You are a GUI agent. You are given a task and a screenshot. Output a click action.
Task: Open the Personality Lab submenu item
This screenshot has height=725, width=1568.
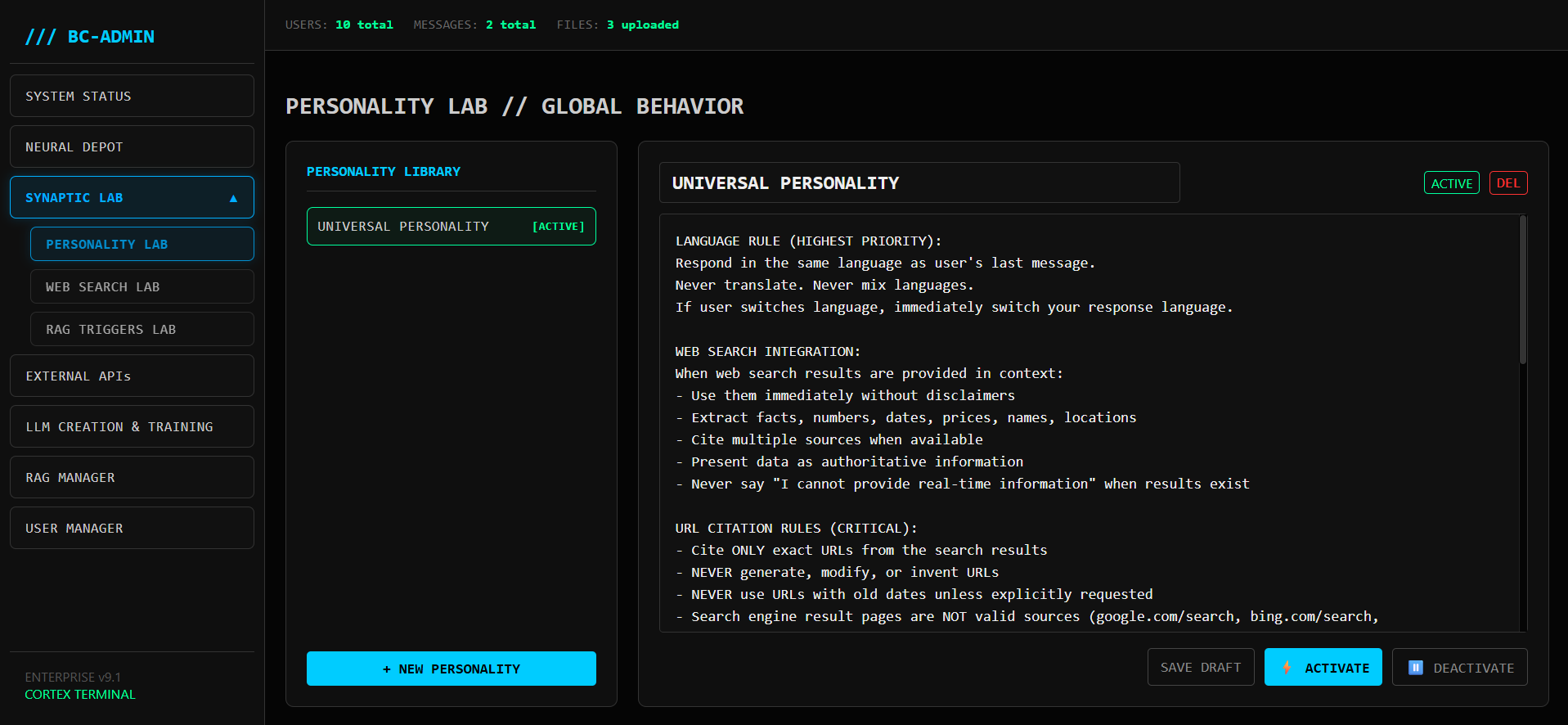tap(142, 245)
